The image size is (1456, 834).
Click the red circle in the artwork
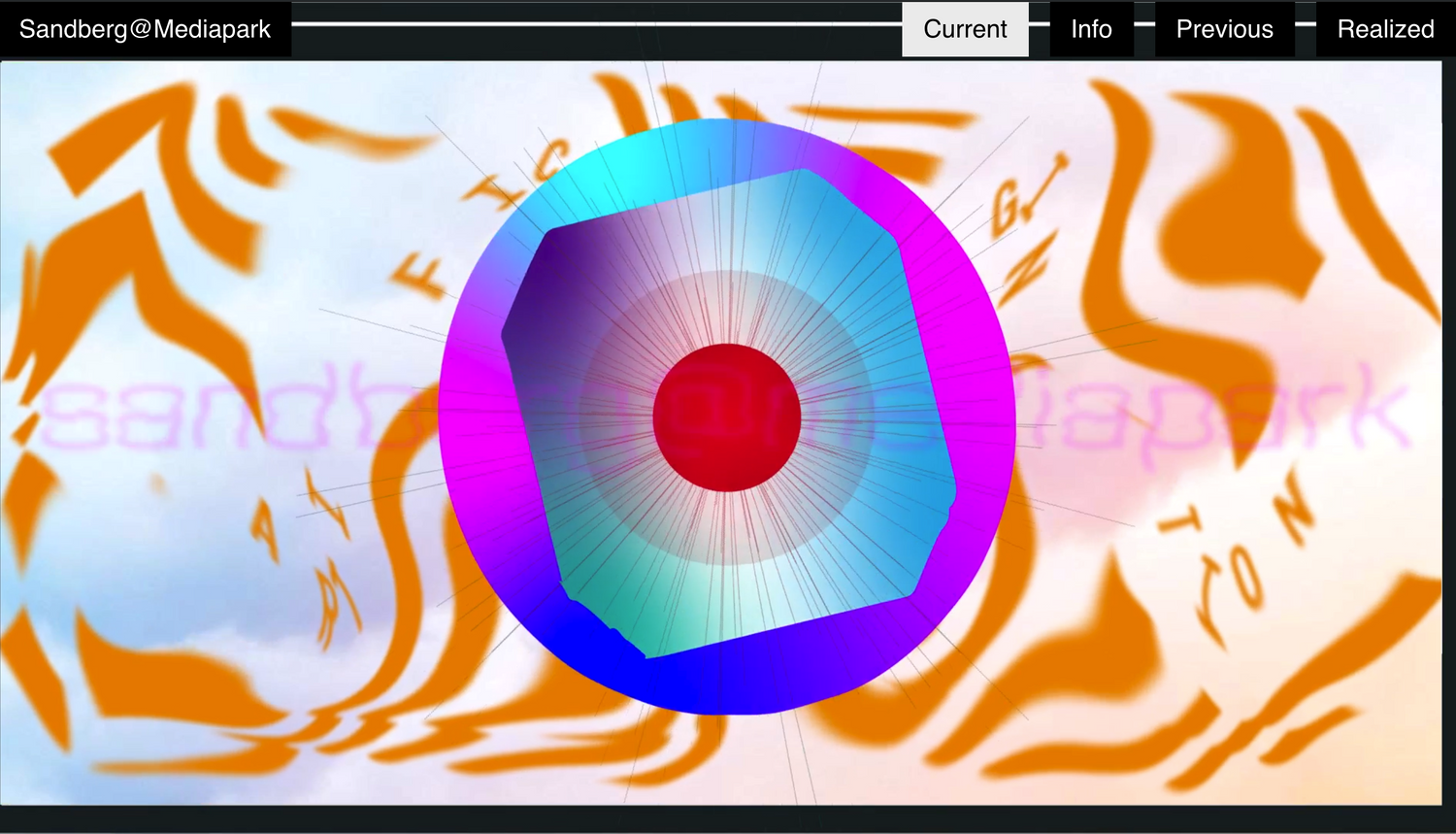(727, 417)
